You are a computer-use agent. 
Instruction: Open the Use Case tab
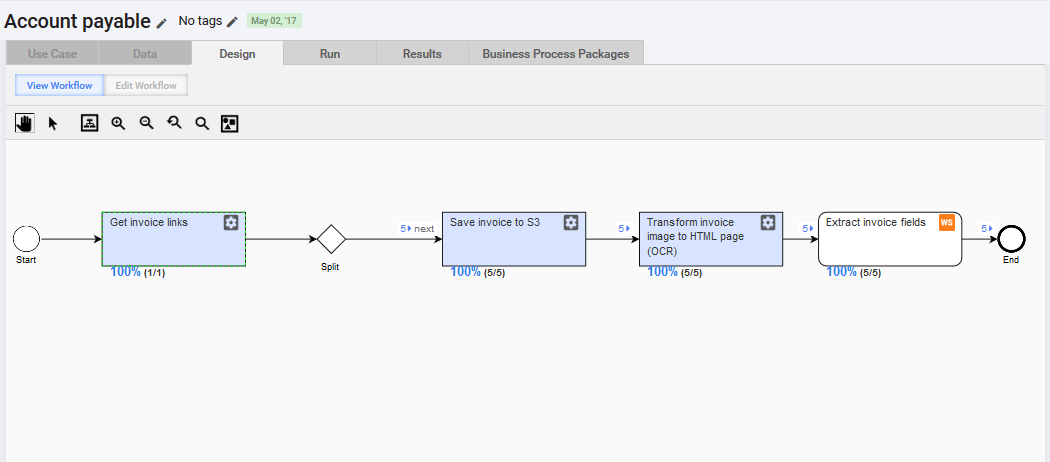[x=52, y=54]
